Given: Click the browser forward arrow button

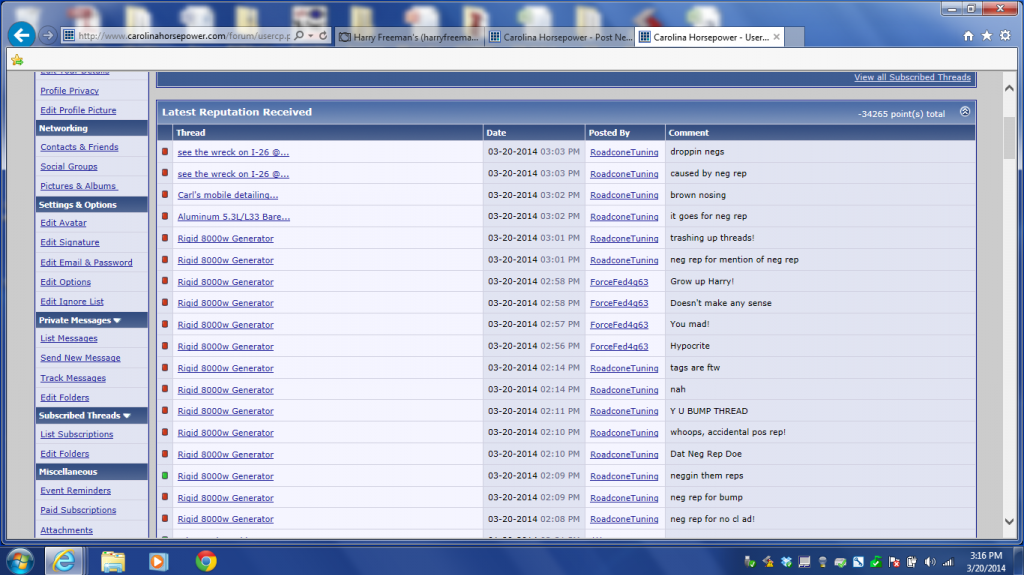Looking at the screenshot, I should point(48,35).
